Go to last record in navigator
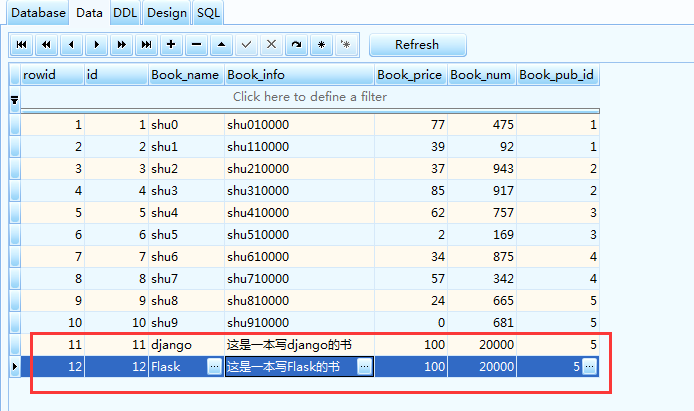Screen dimensions: 694x411 147,45
